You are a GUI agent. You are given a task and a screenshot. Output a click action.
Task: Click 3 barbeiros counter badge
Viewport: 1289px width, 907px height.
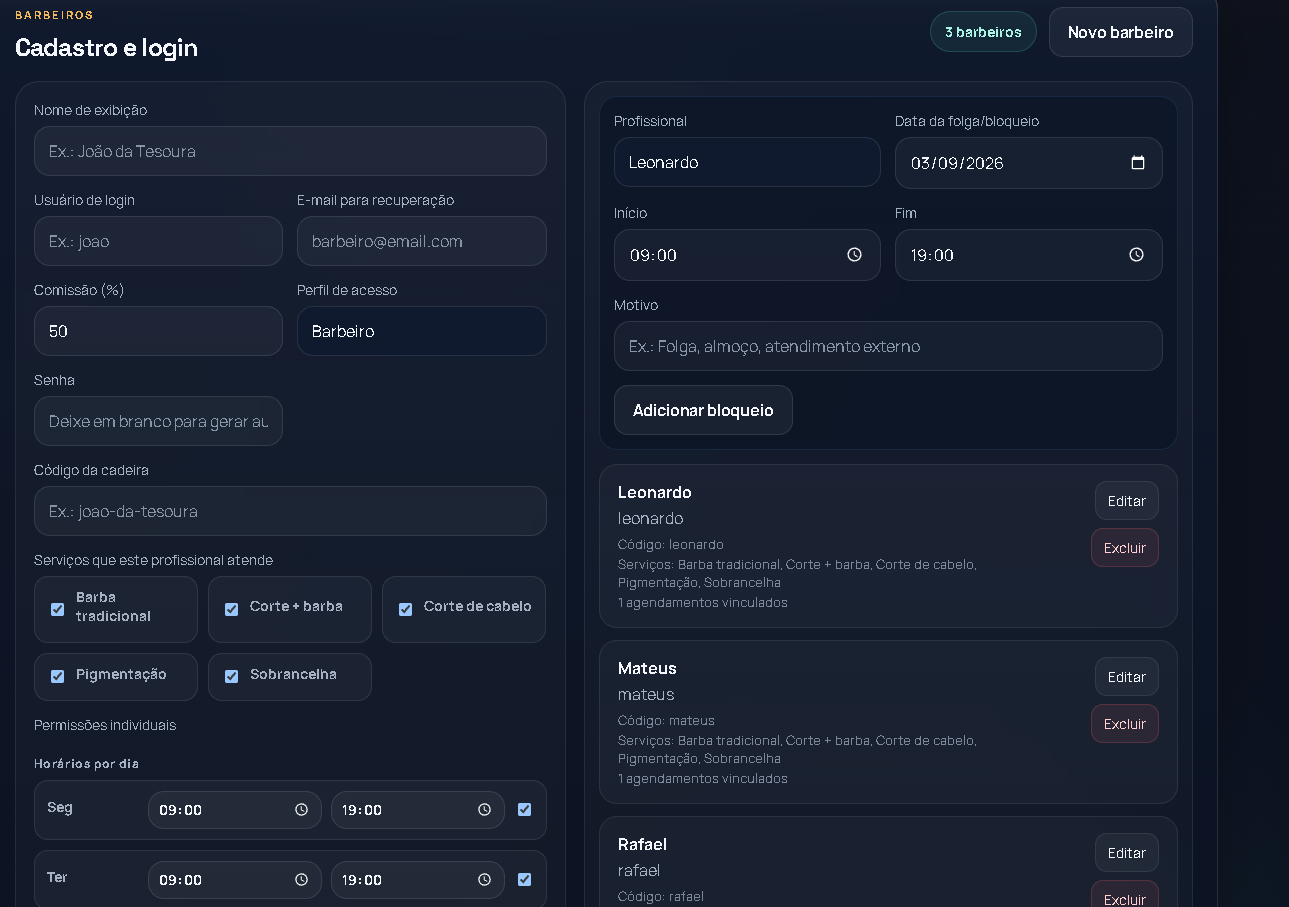coord(983,32)
